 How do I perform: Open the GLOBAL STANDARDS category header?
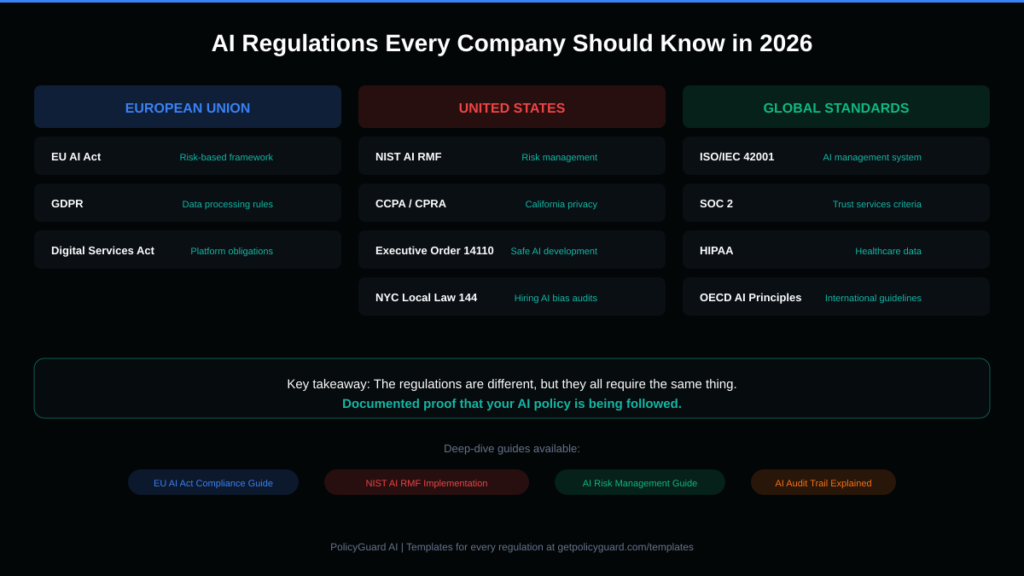tap(836, 107)
